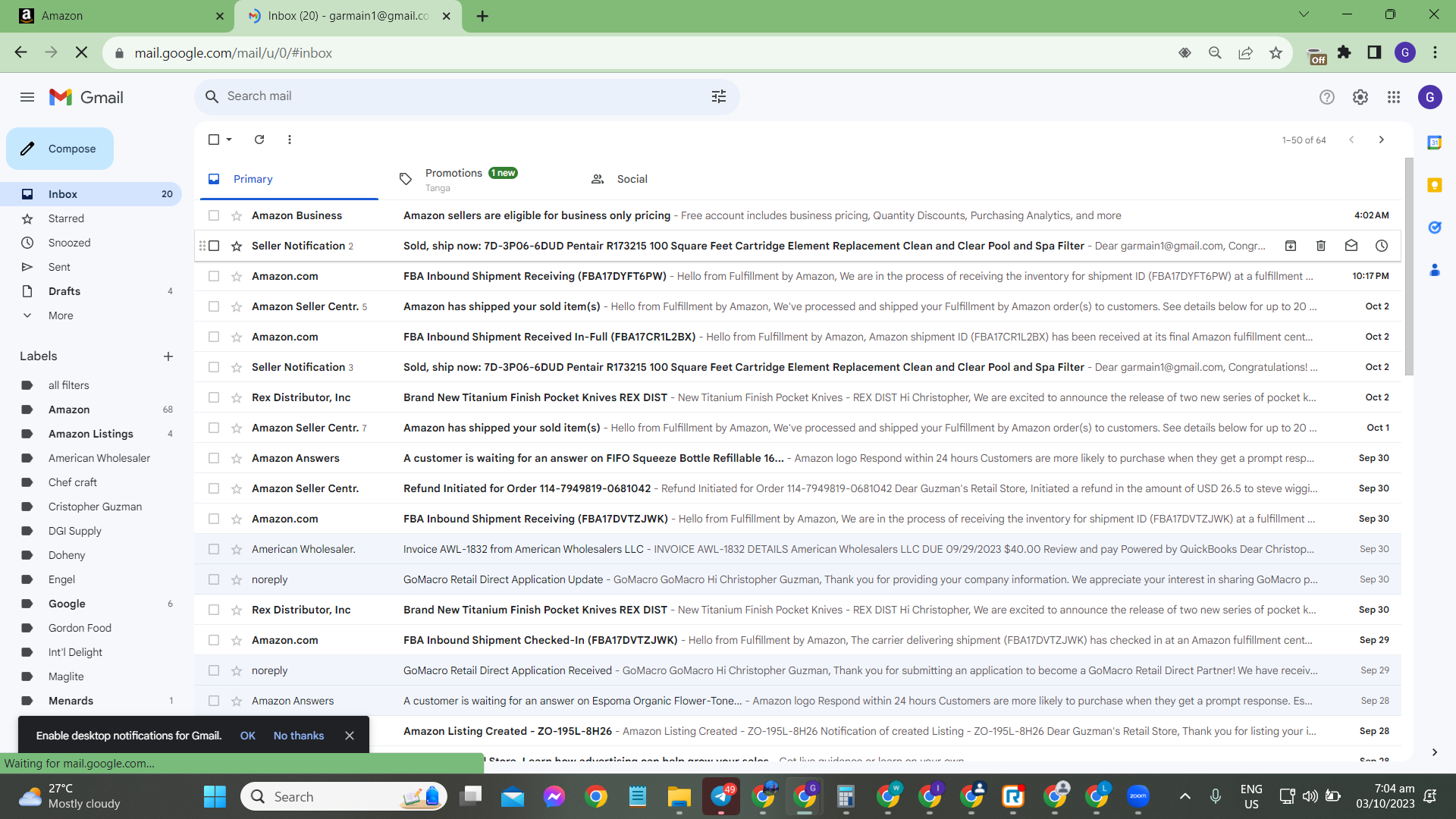Open Windows Start menu

pos(215,796)
